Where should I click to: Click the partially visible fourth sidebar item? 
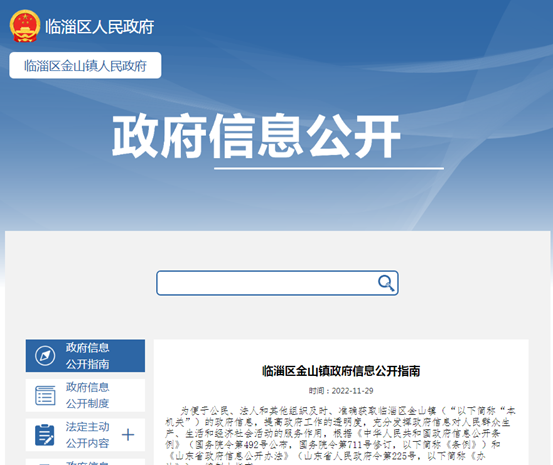[85, 462]
